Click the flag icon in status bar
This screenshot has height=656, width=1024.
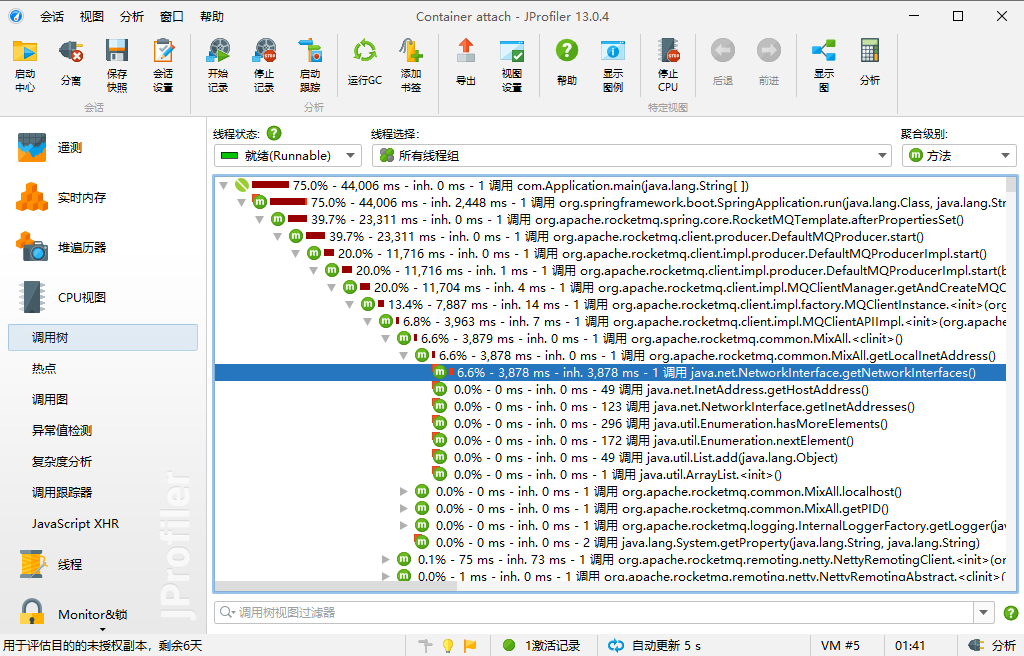pyautogui.click(x=470, y=646)
